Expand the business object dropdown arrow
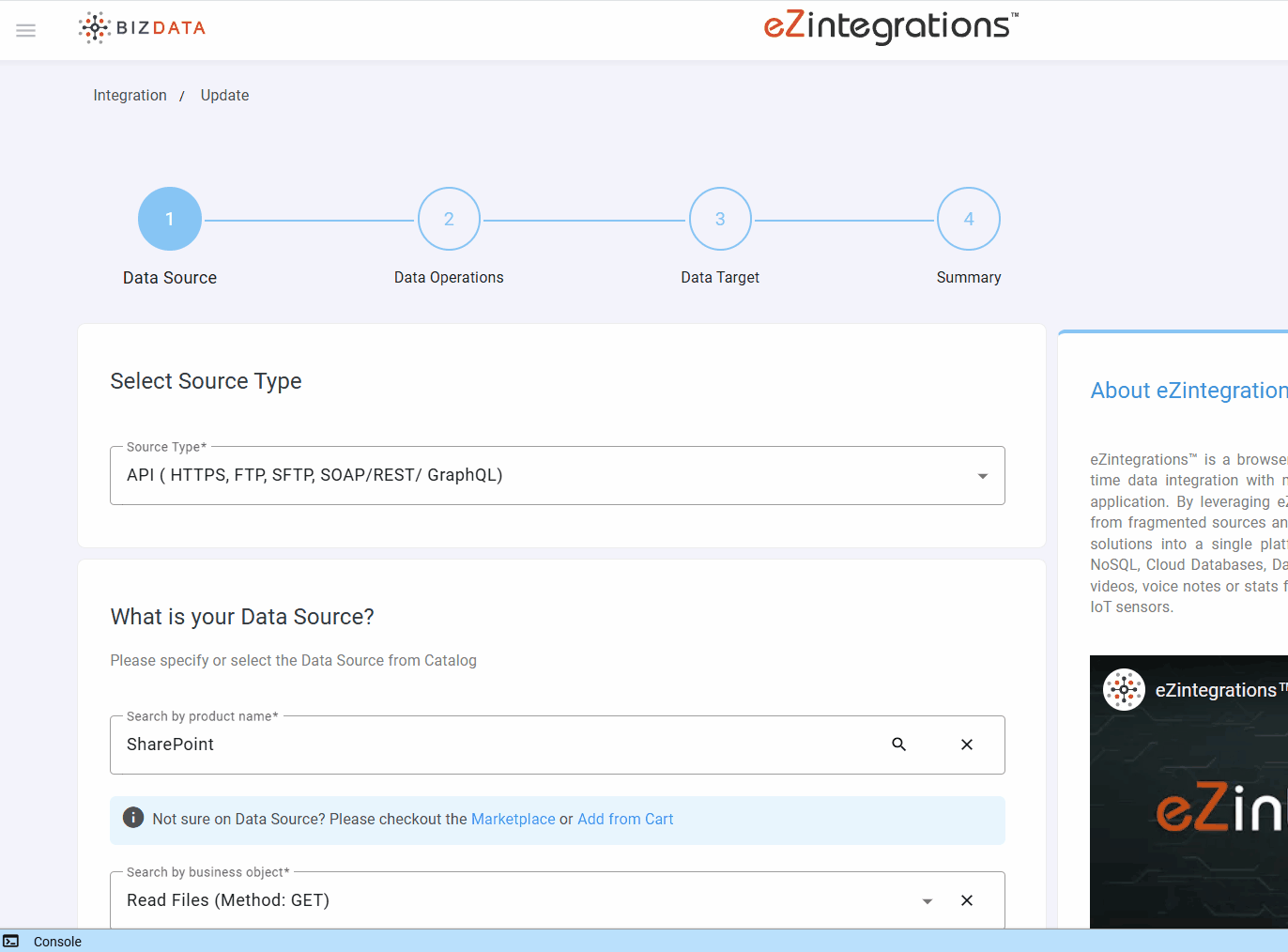This screenshot has width=1288, height=952. [x=927, y=901]
